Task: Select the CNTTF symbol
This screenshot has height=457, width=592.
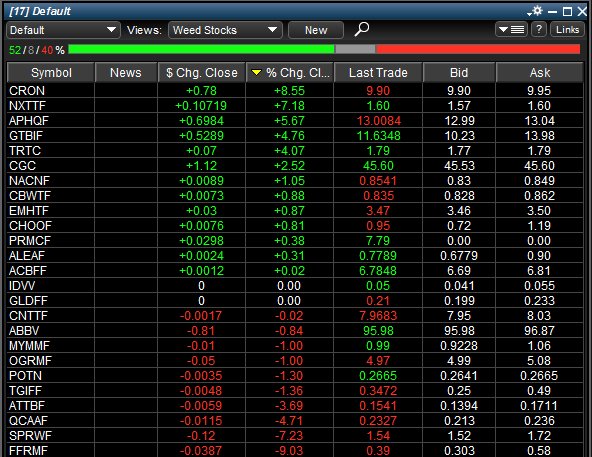Action: point(28,316)
